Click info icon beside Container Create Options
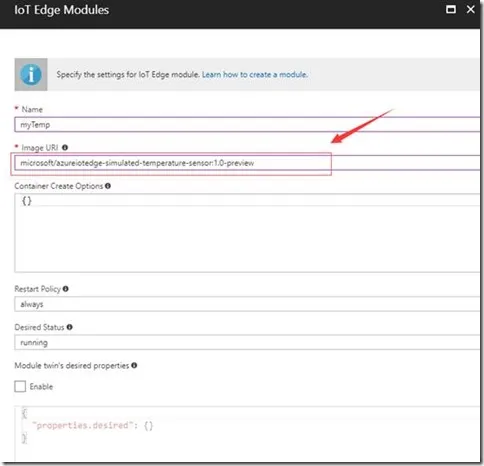 (x=108, y=186)
